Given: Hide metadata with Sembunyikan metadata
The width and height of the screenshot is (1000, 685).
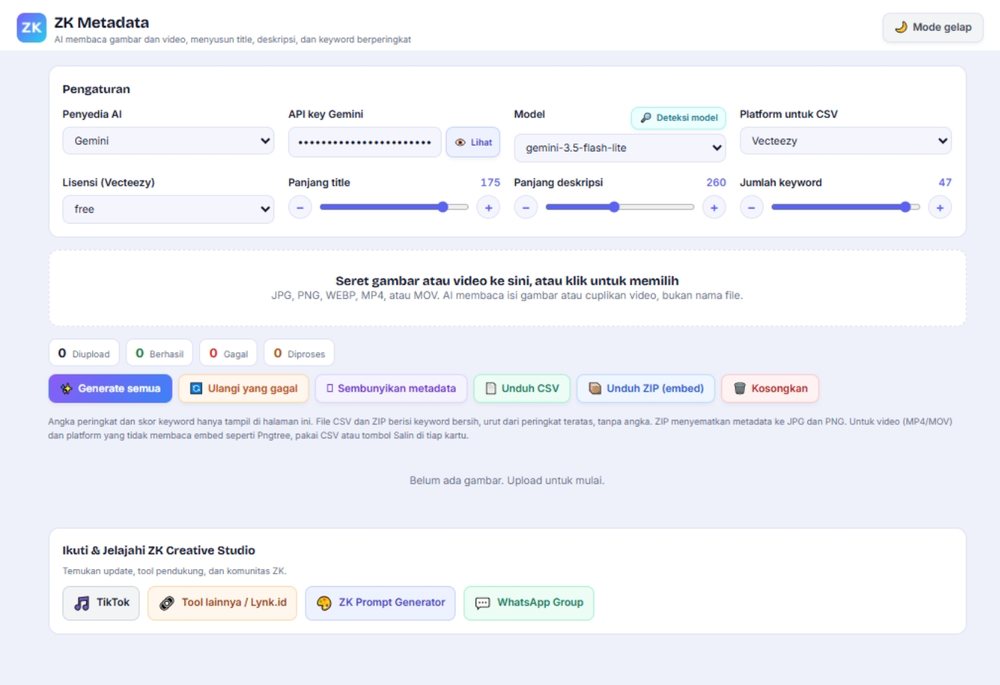Looking at the screenshot, I should pyautogui.click(x=391, y=388).
